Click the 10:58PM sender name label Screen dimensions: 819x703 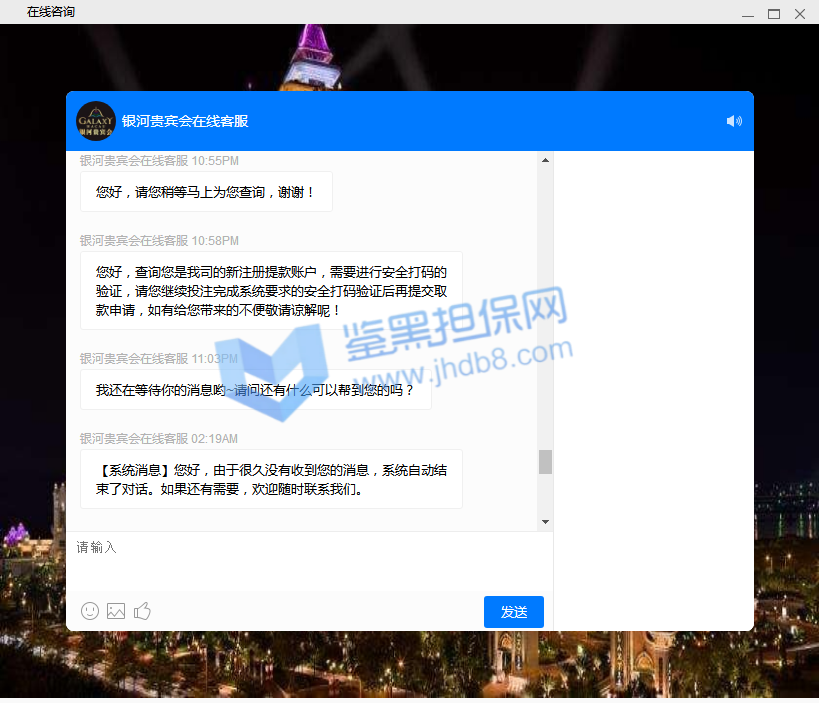point(134,241)
